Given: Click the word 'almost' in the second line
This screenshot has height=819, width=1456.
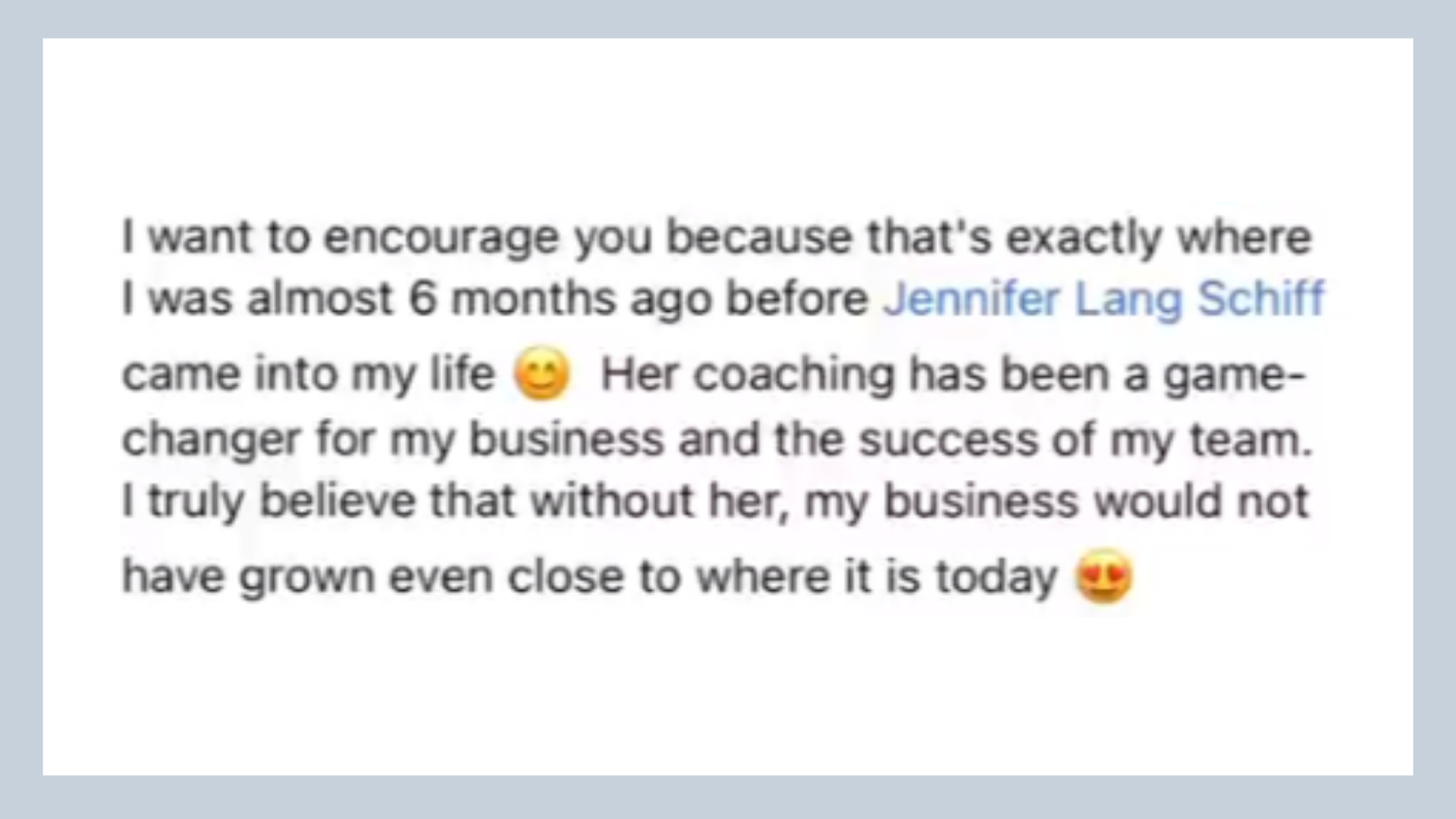Looking at the screenshot, I should [x=321, y=299].
